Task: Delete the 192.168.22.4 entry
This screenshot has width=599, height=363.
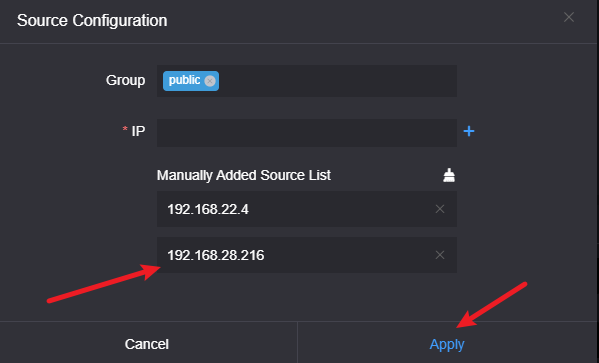Action: 440,209
